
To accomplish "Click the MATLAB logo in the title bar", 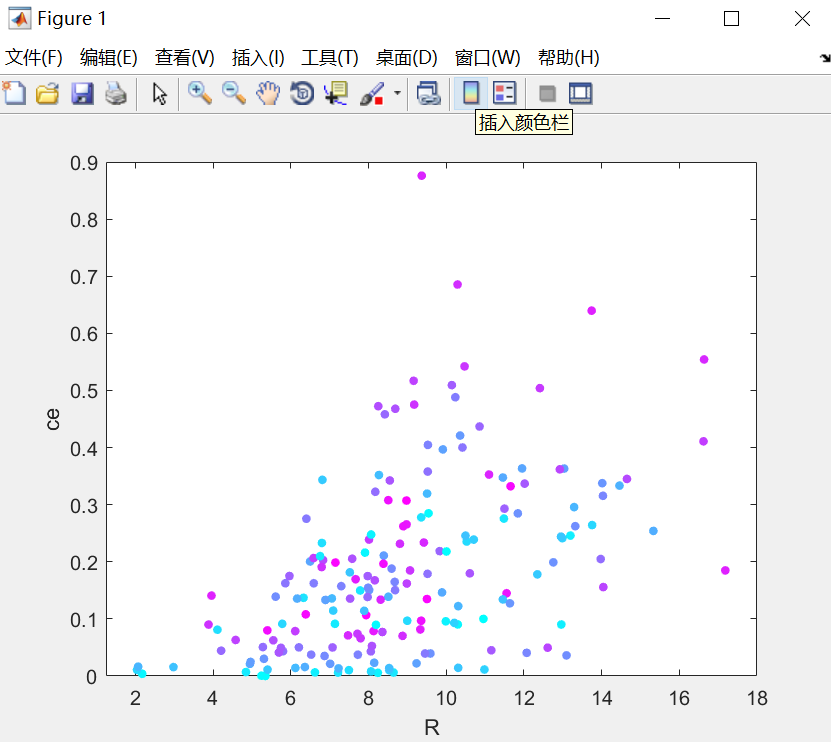I will point(20,19).
